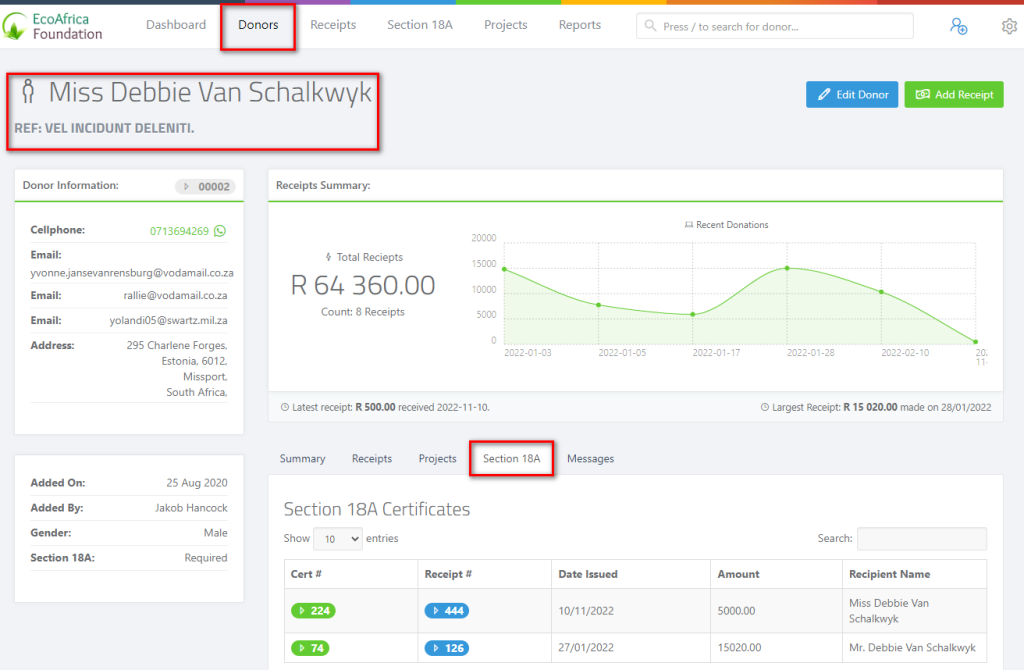
Task: Click email rallie@vodamail.co.za
Action: [x=175, y=296]
